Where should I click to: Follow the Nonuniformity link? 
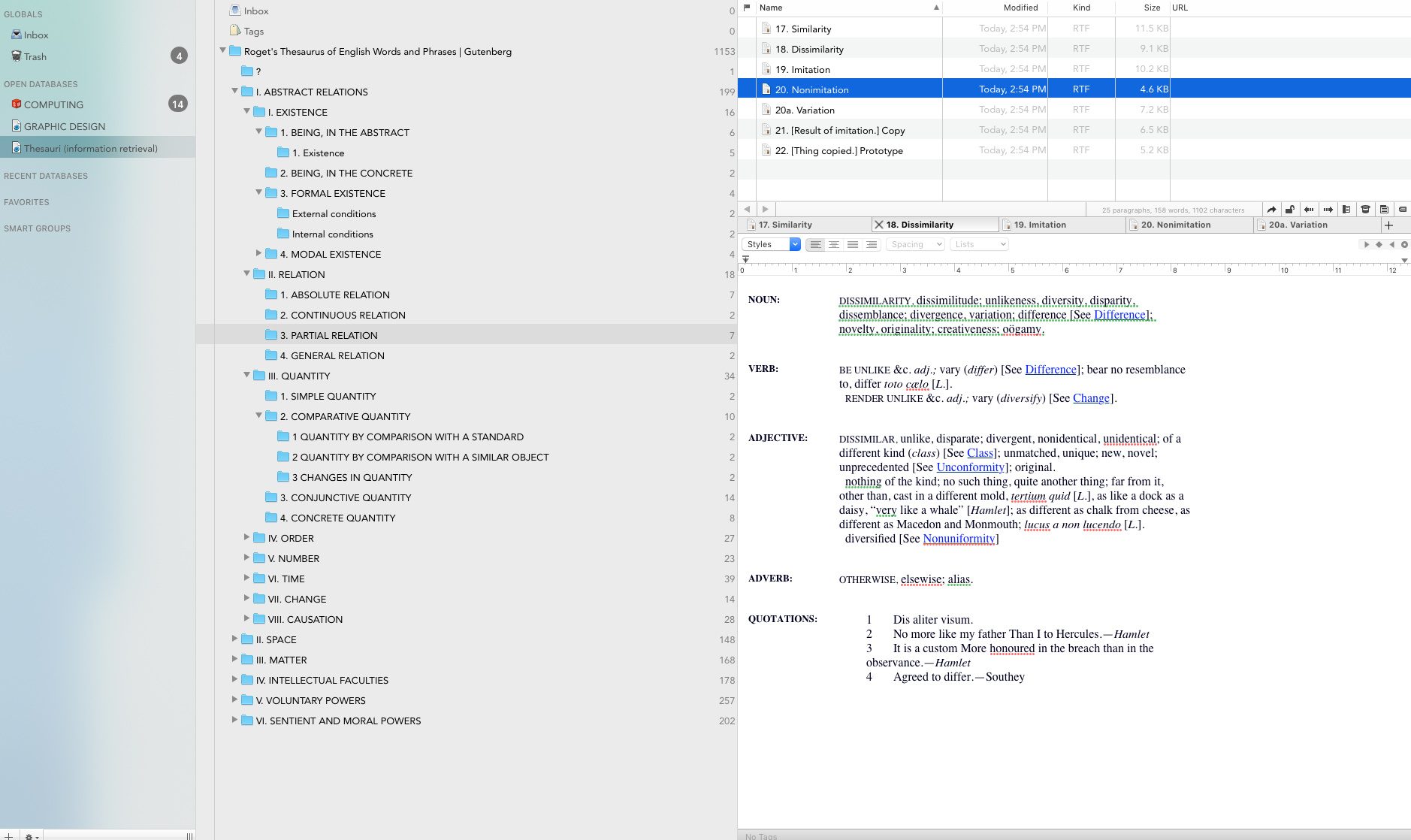coord(959,539)
